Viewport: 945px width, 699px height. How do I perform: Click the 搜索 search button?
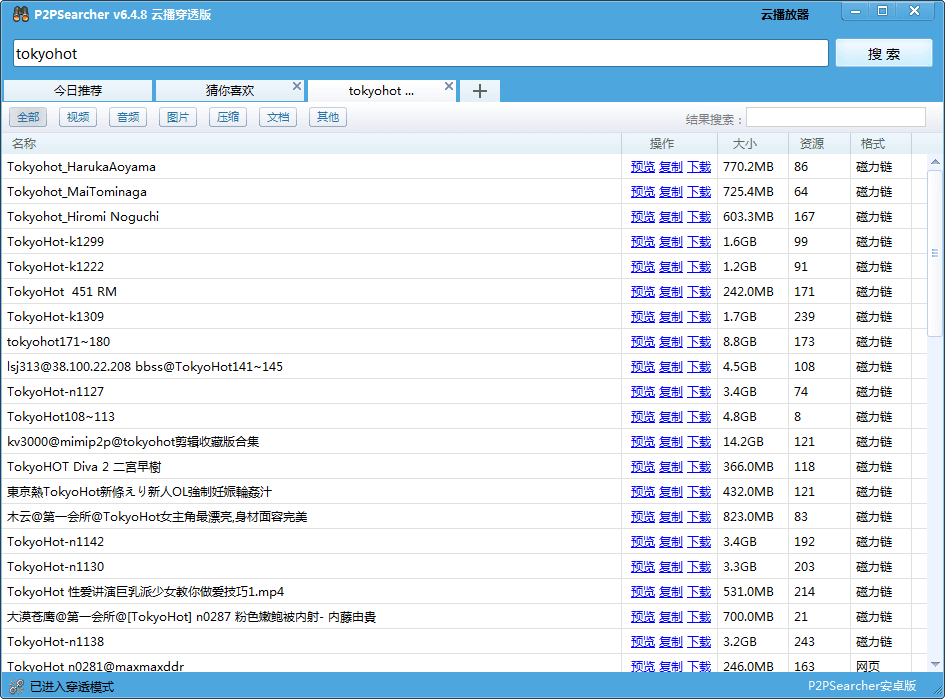click(x=884, y=54)
